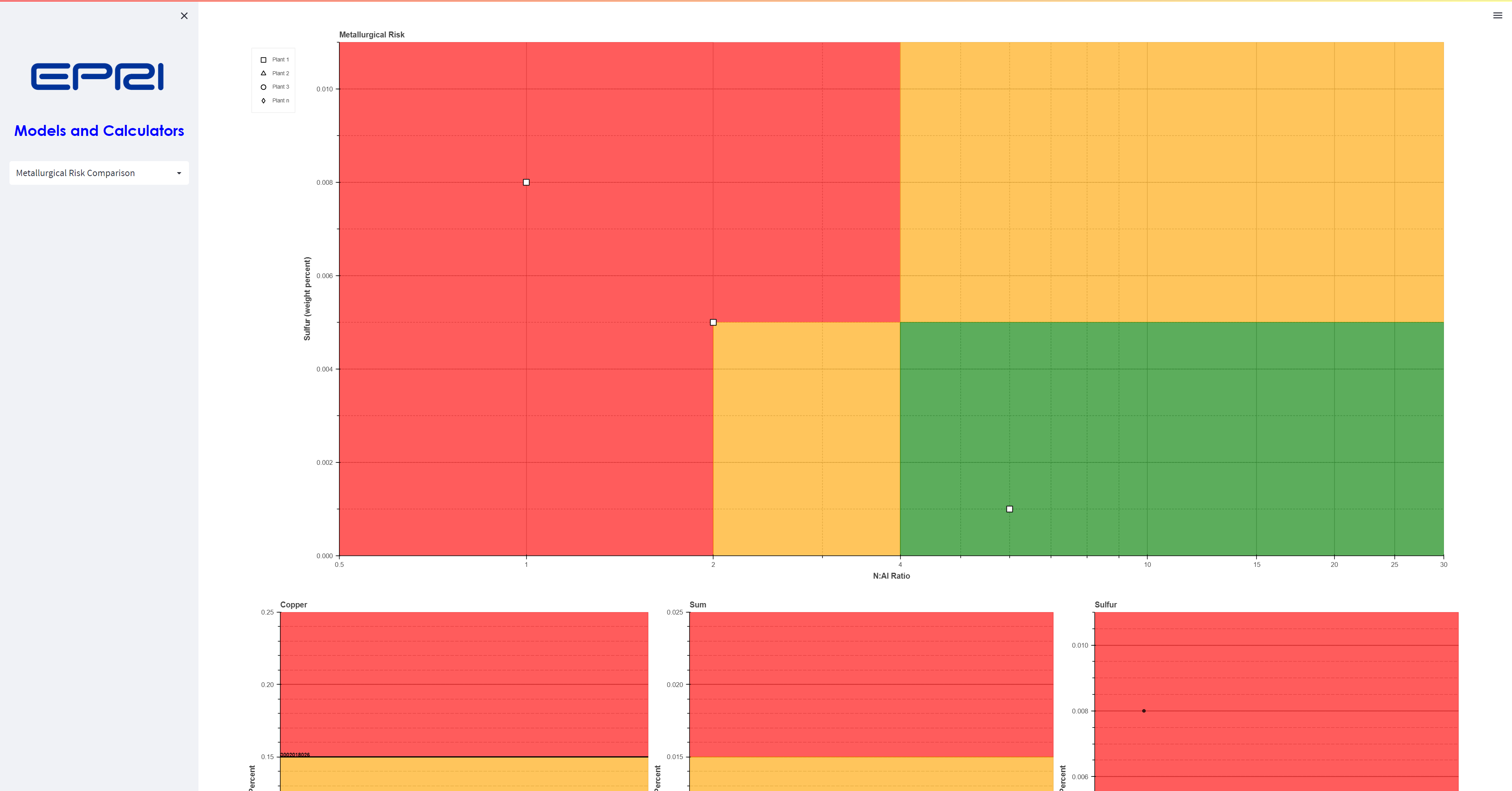Click the Plant 1 square legend marker

click(x=263, y=60)
